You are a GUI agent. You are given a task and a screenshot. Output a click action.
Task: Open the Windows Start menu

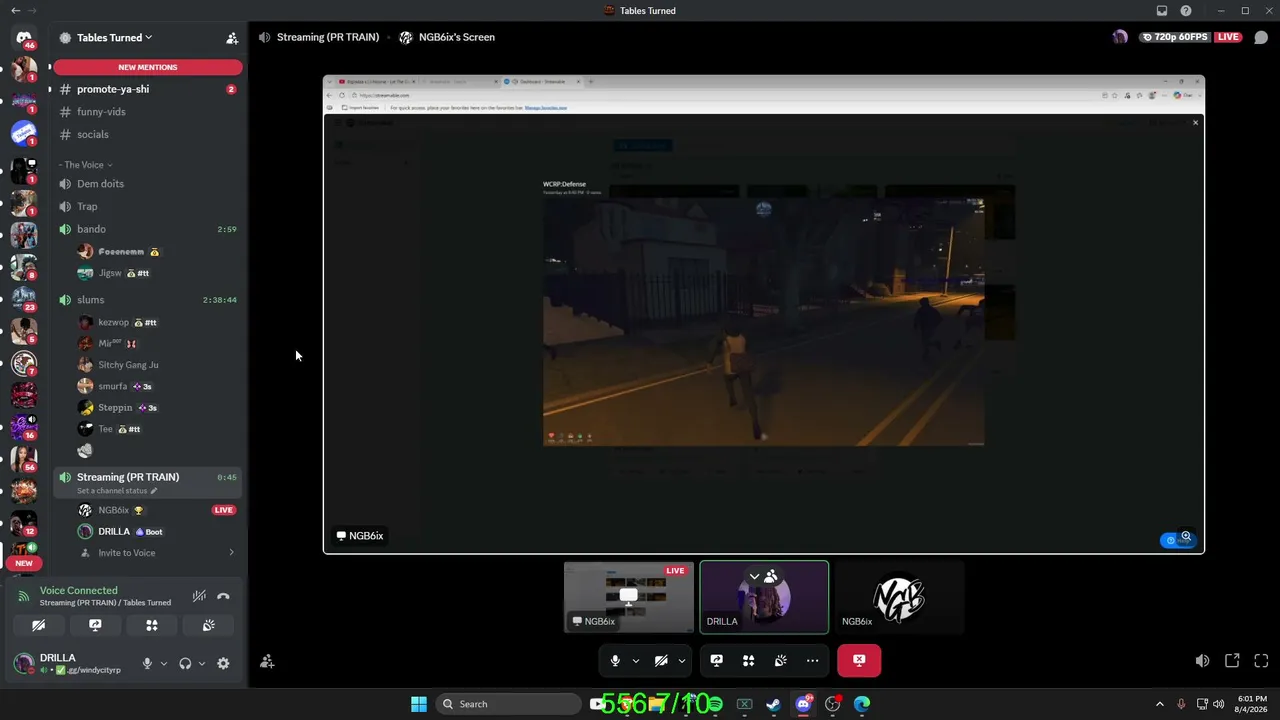pos(419,704)
